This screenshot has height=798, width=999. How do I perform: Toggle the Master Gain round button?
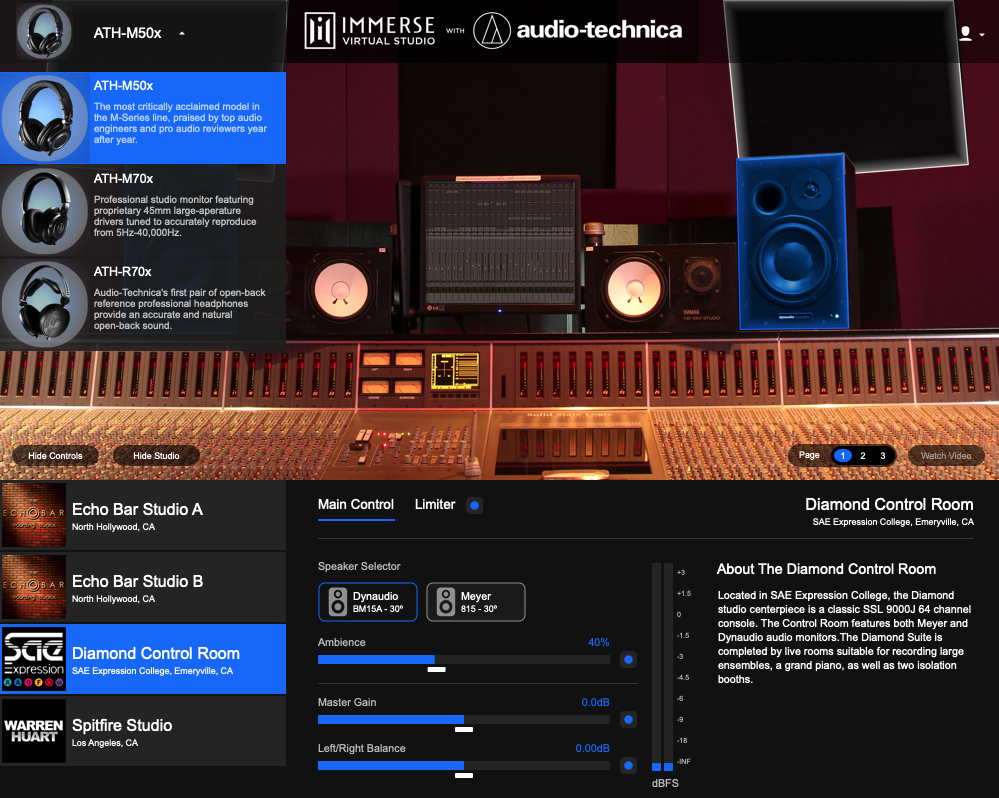click(628, 719)
